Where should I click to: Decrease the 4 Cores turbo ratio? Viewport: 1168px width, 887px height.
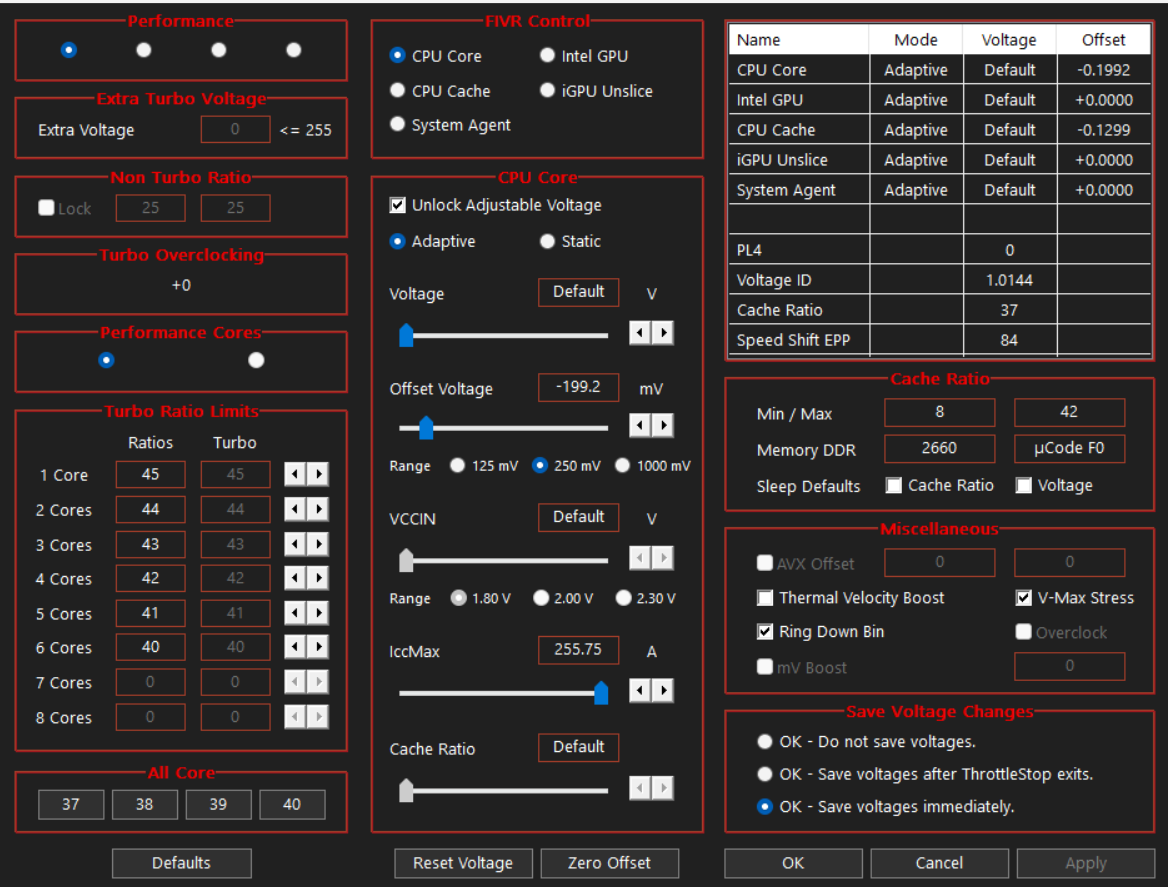[295, 578]
